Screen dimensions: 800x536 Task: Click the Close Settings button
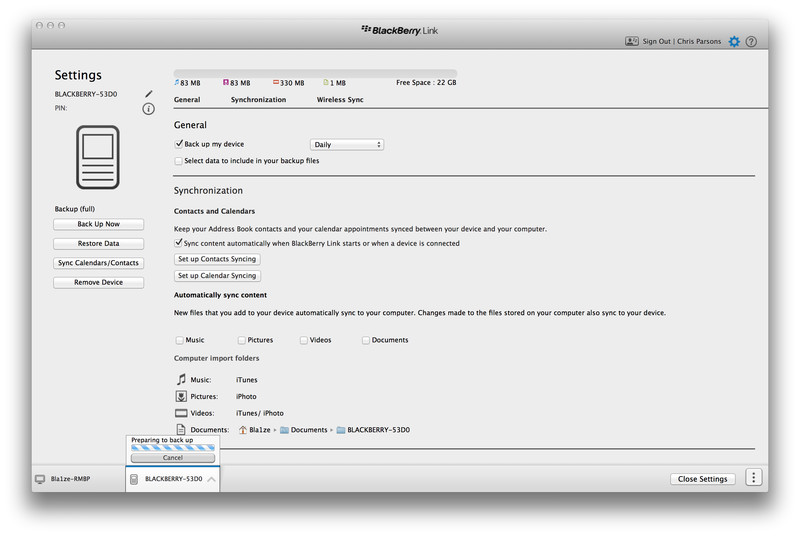point(703,479)
